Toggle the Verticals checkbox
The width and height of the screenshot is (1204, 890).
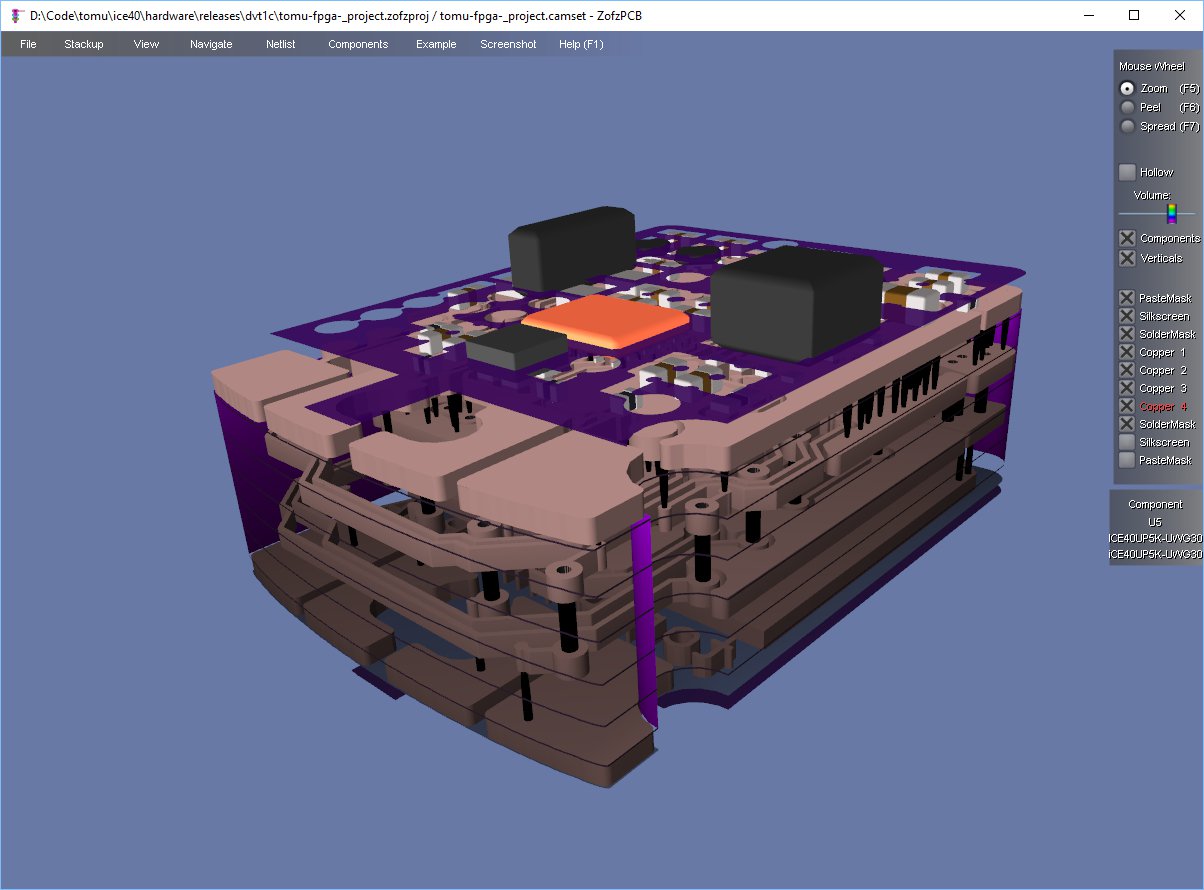pyautogui.click(x=1127, y=258)
